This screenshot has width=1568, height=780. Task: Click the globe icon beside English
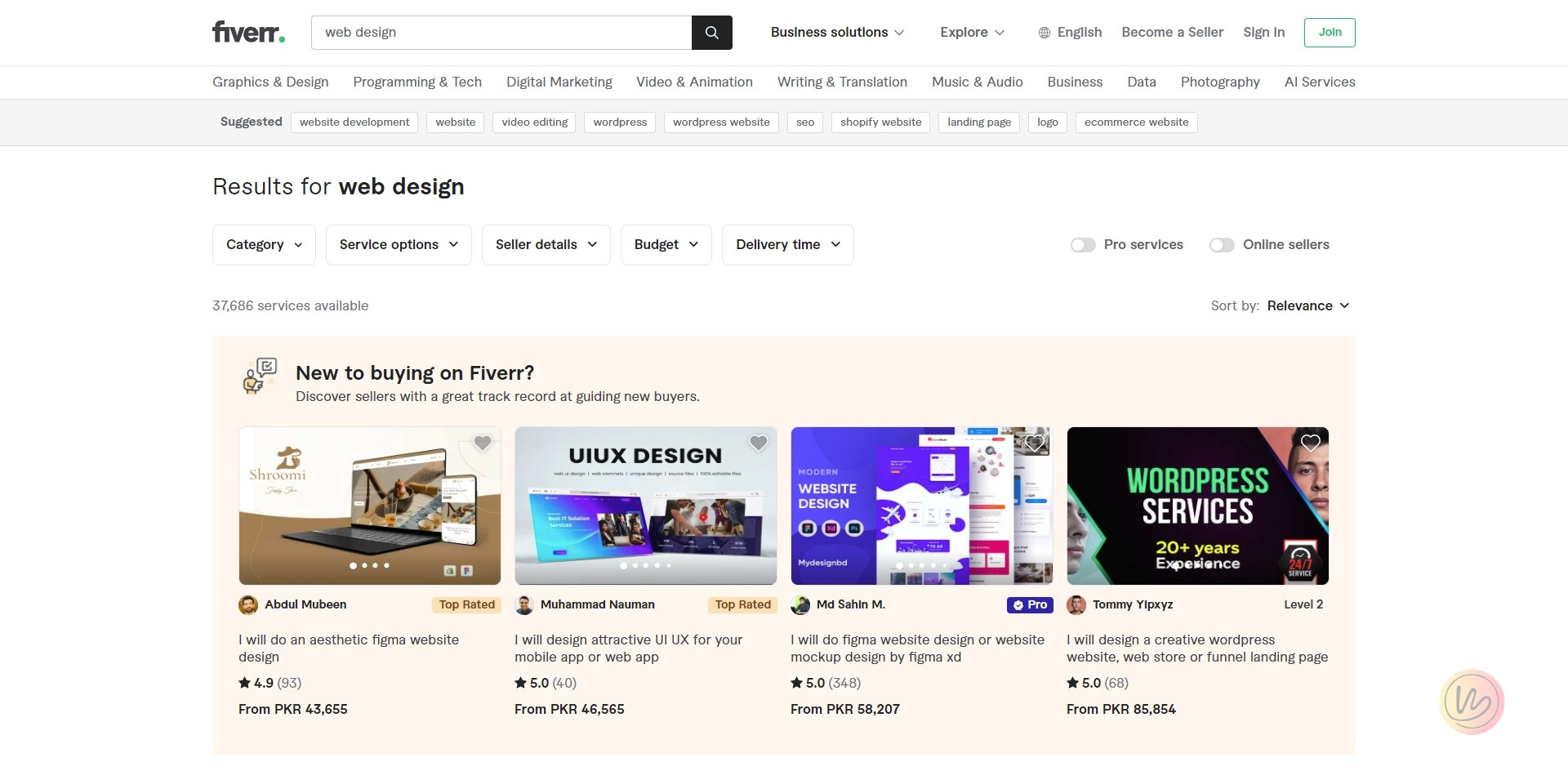point(1043,33)
